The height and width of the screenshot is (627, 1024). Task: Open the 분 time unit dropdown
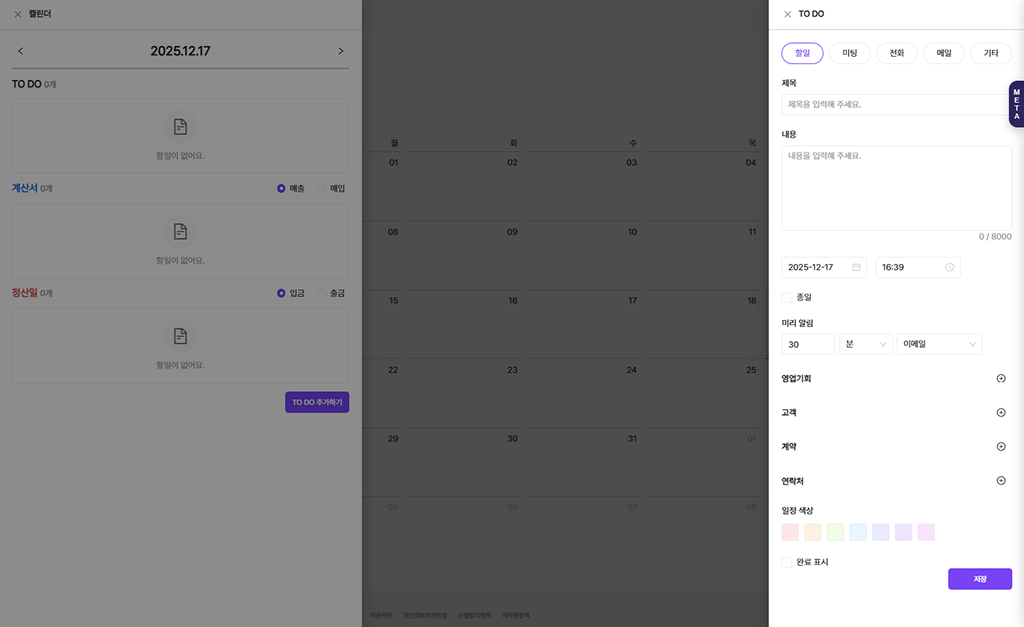click(866, 344)
